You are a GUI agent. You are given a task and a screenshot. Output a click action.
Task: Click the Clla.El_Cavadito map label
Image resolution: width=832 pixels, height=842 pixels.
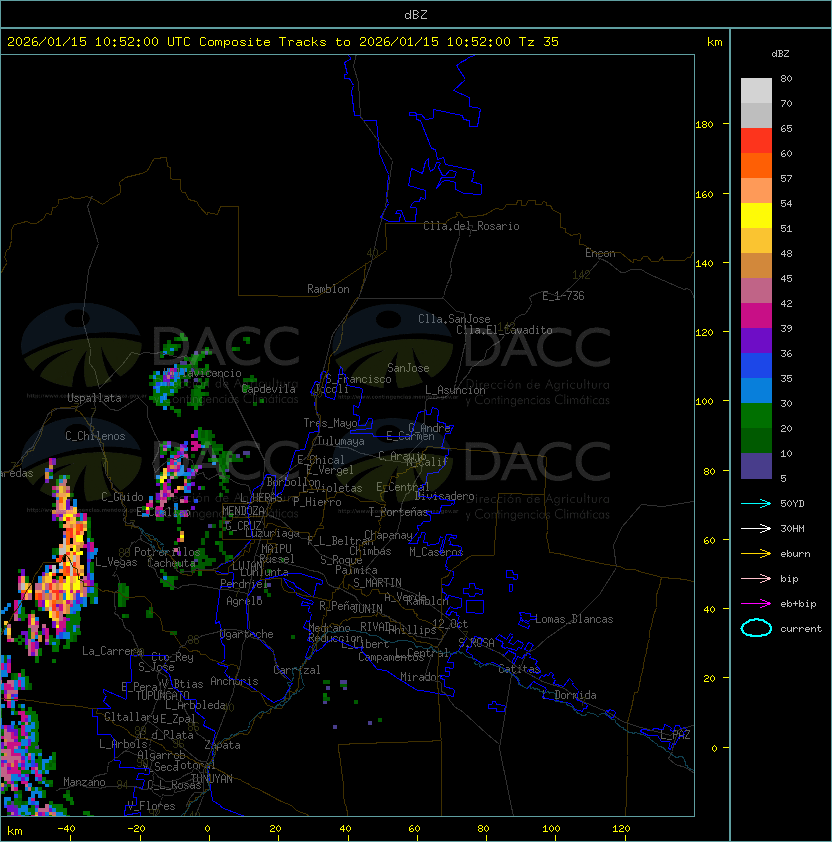pos(504,330)
